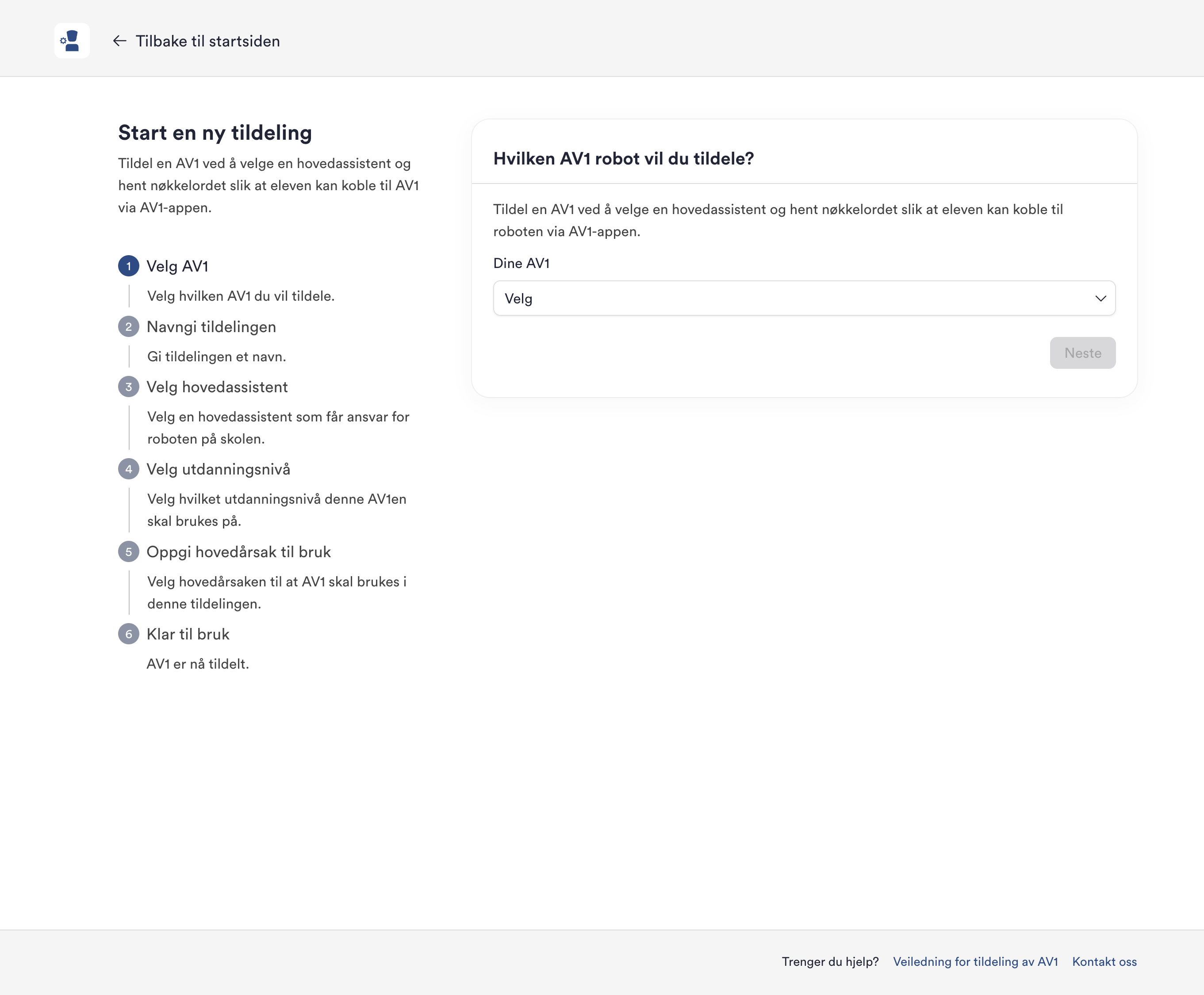Select step 1 circle 'Velg AV1'
The height and width of the screenshot is (995, 1204).
[128, 266]
